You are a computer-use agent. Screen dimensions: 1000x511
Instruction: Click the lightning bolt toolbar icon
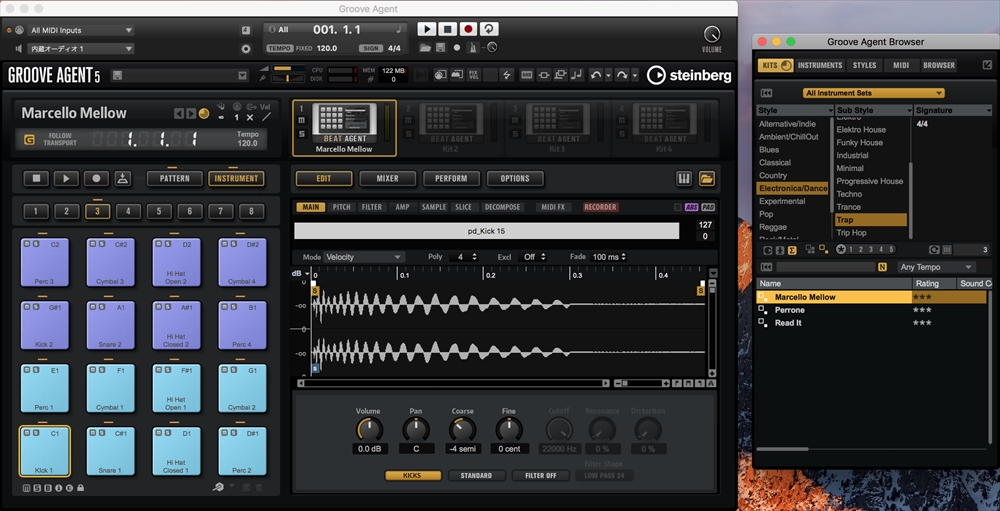(x=508, y=75)
